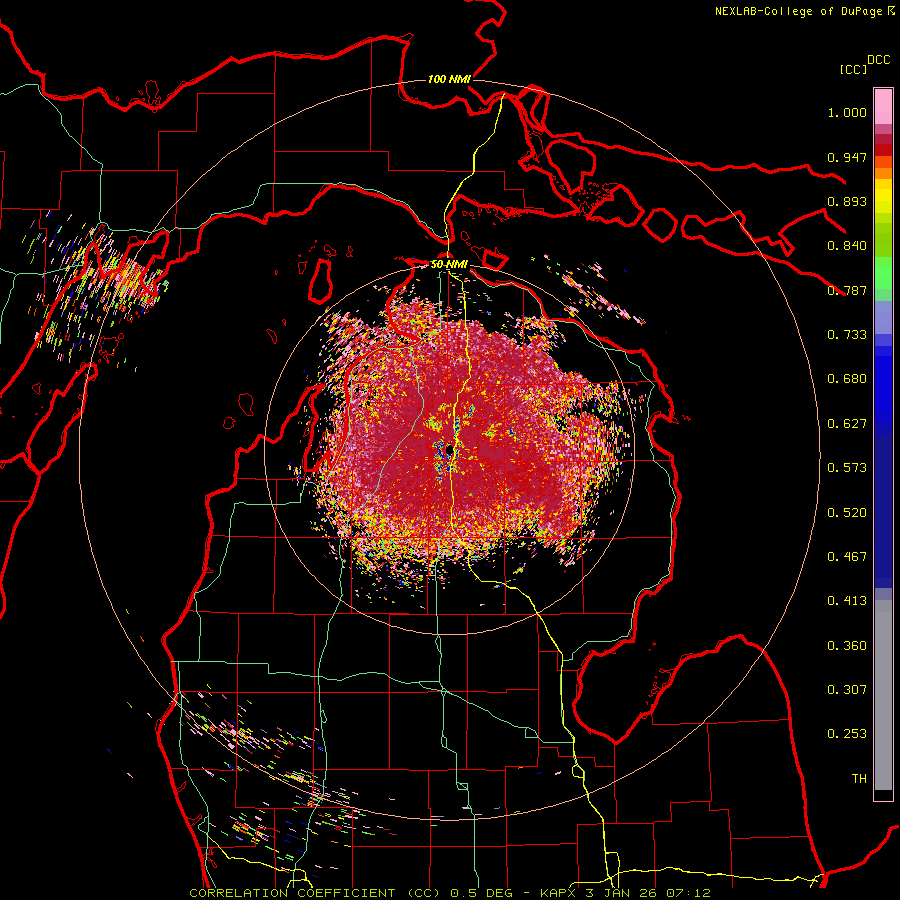Click the gray color band near 0.307
900x900 pixels.
(x=883, y=695)
